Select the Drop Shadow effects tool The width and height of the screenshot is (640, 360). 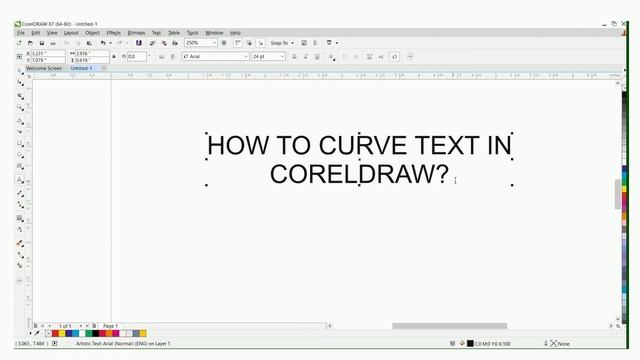(20, 218)
